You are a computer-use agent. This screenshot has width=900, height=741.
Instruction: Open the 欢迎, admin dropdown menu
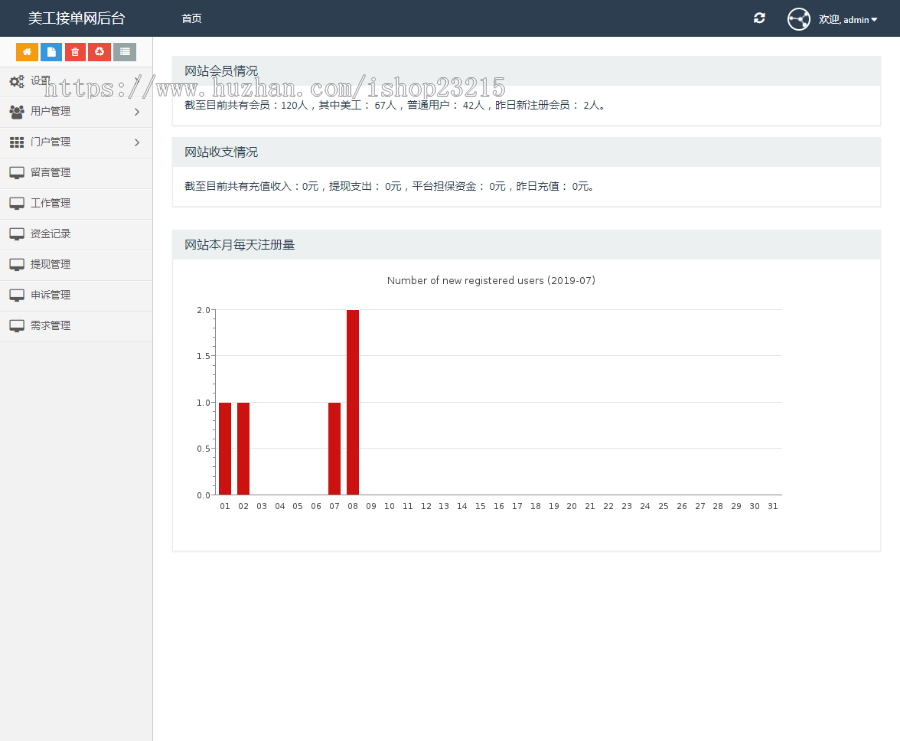848,19
